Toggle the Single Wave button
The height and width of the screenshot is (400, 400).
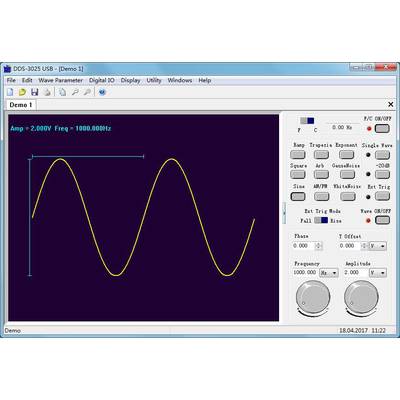tap(382, 155)
